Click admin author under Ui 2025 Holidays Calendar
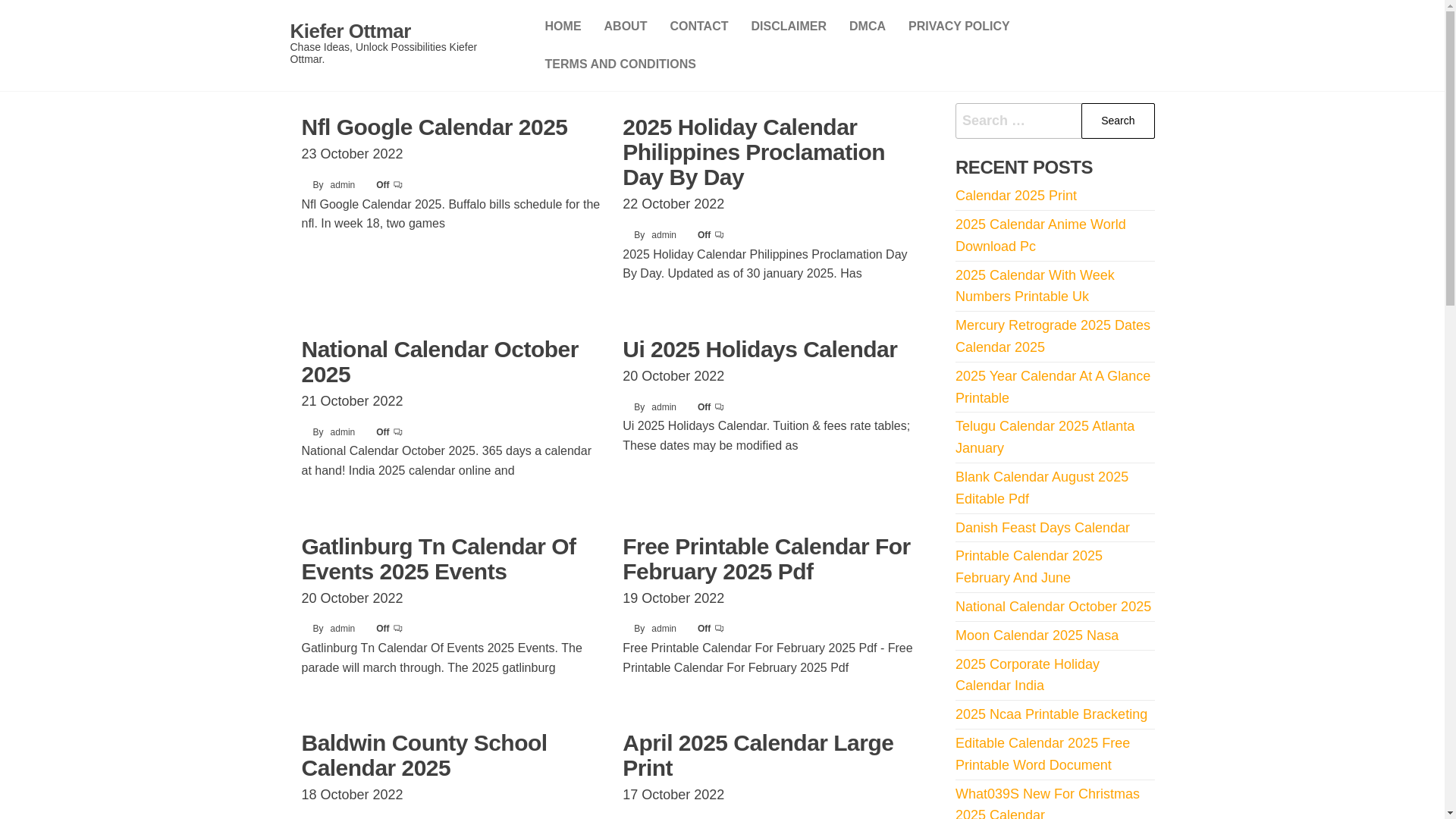The image size is (1456, 819). pyautogui.click(x=664, y=407)
